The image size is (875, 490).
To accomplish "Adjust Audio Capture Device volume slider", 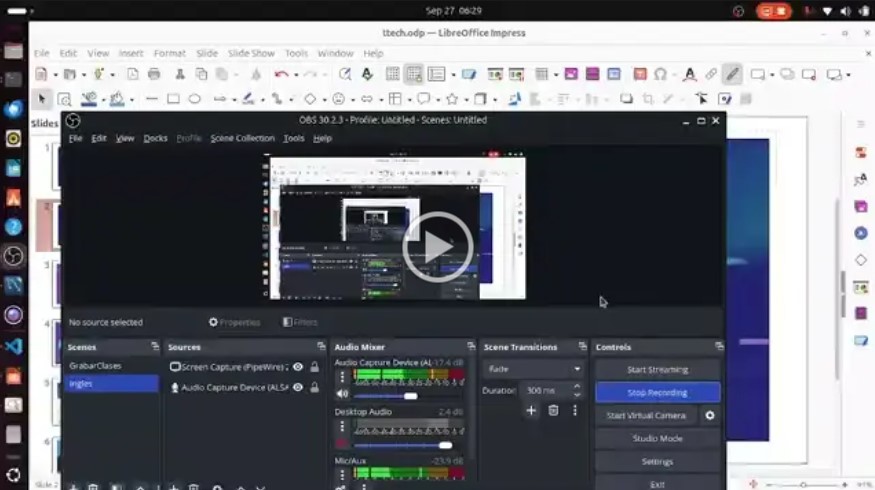I will tap(410, 396).
